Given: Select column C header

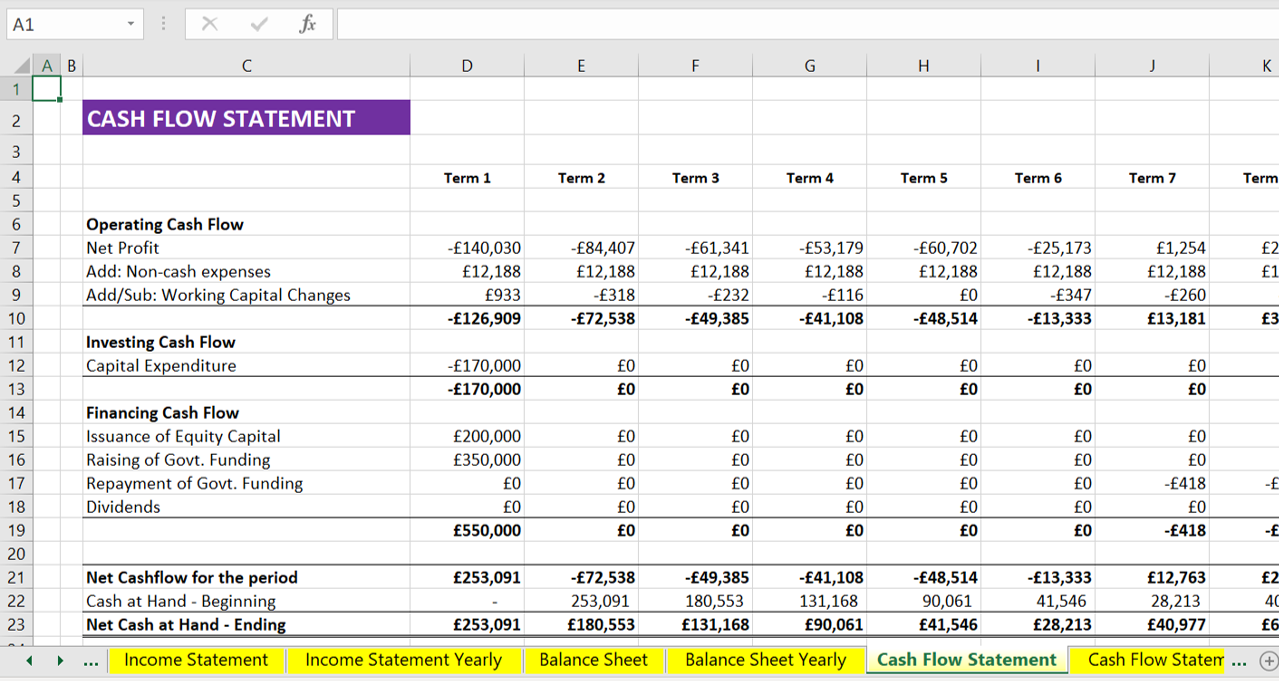Looking at the screenshot, I should (246, 66).
